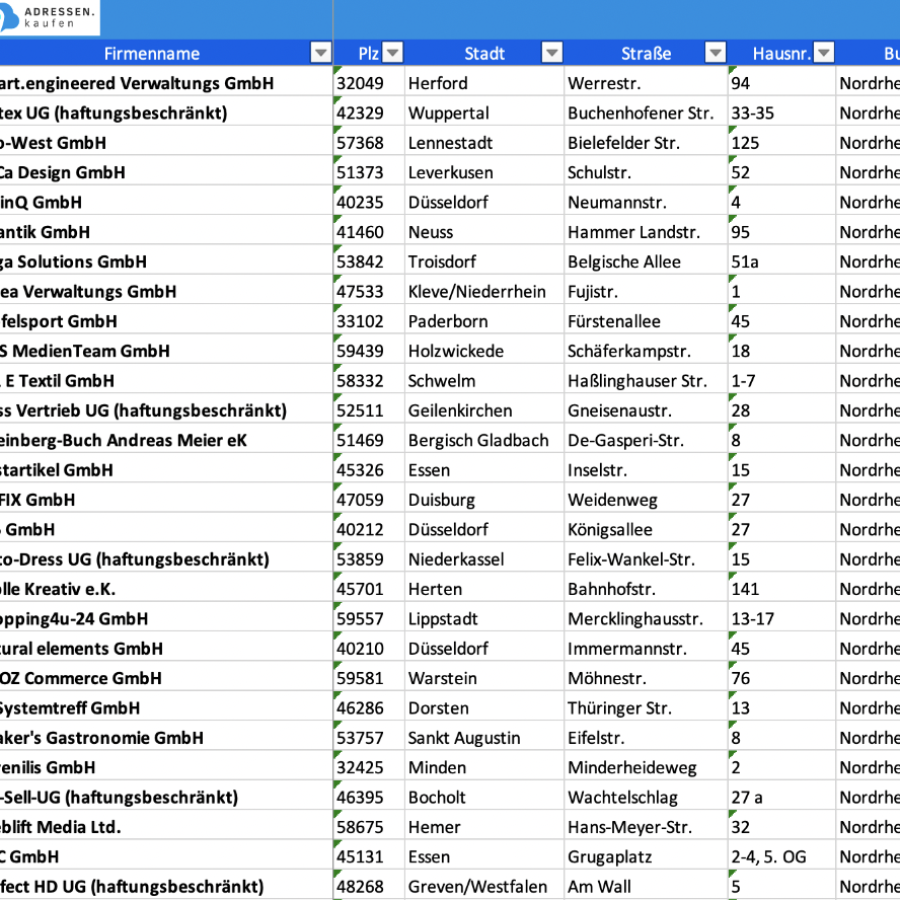Select the Herford city cell
Viewport: 900px width, 900px height.
[x=484, y=83]
